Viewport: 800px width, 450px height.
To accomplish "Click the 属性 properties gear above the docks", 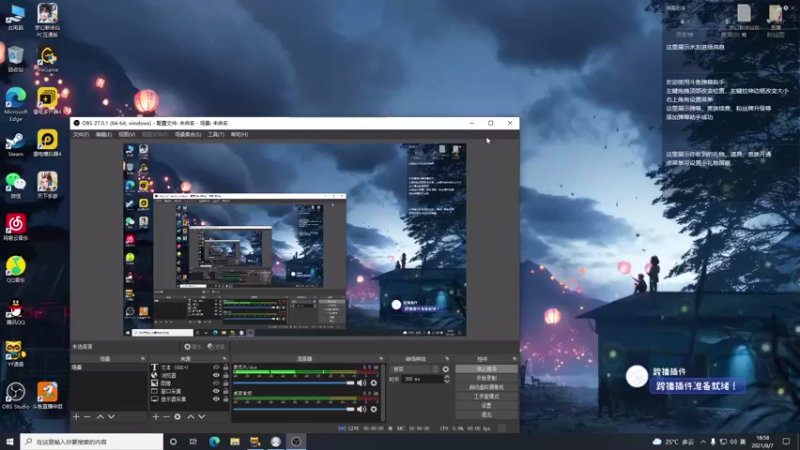I will click(192, 347).
